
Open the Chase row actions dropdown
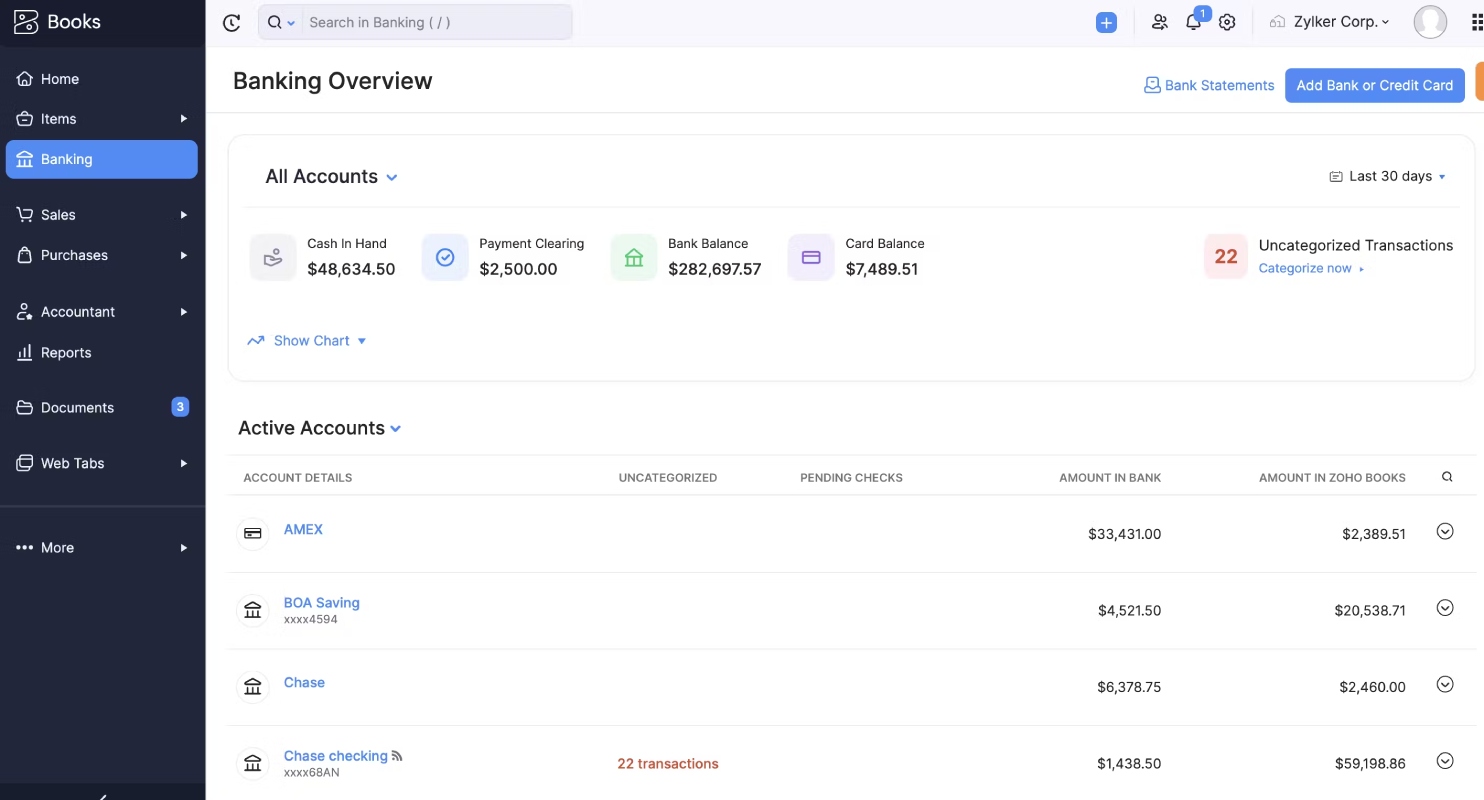pos(1445,685)
